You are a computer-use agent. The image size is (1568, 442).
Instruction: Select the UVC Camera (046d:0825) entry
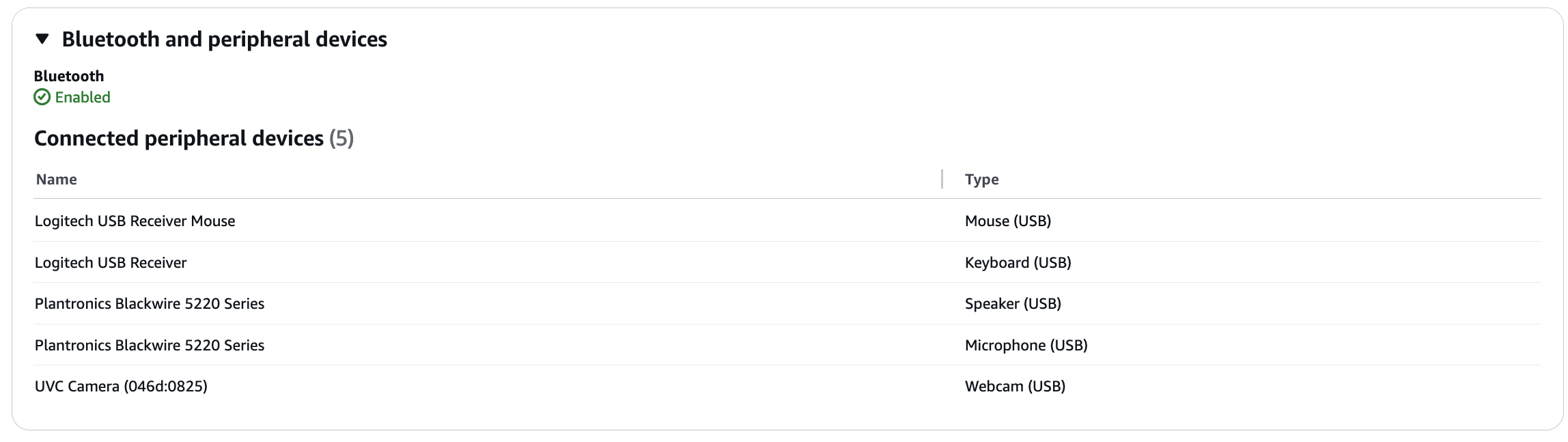[121, 386]
